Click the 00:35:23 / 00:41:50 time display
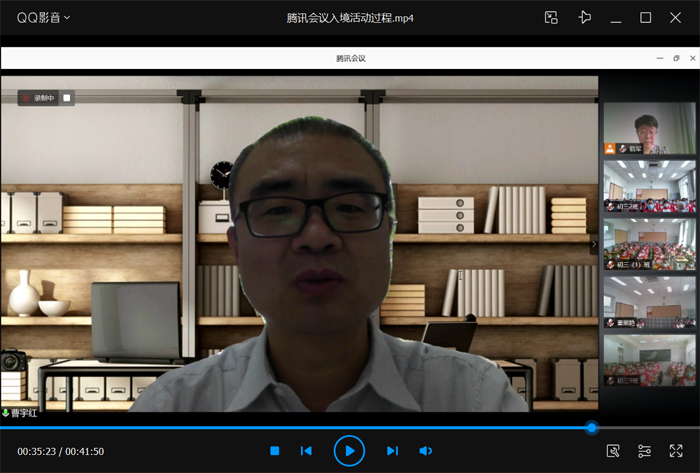 [61, 452]
